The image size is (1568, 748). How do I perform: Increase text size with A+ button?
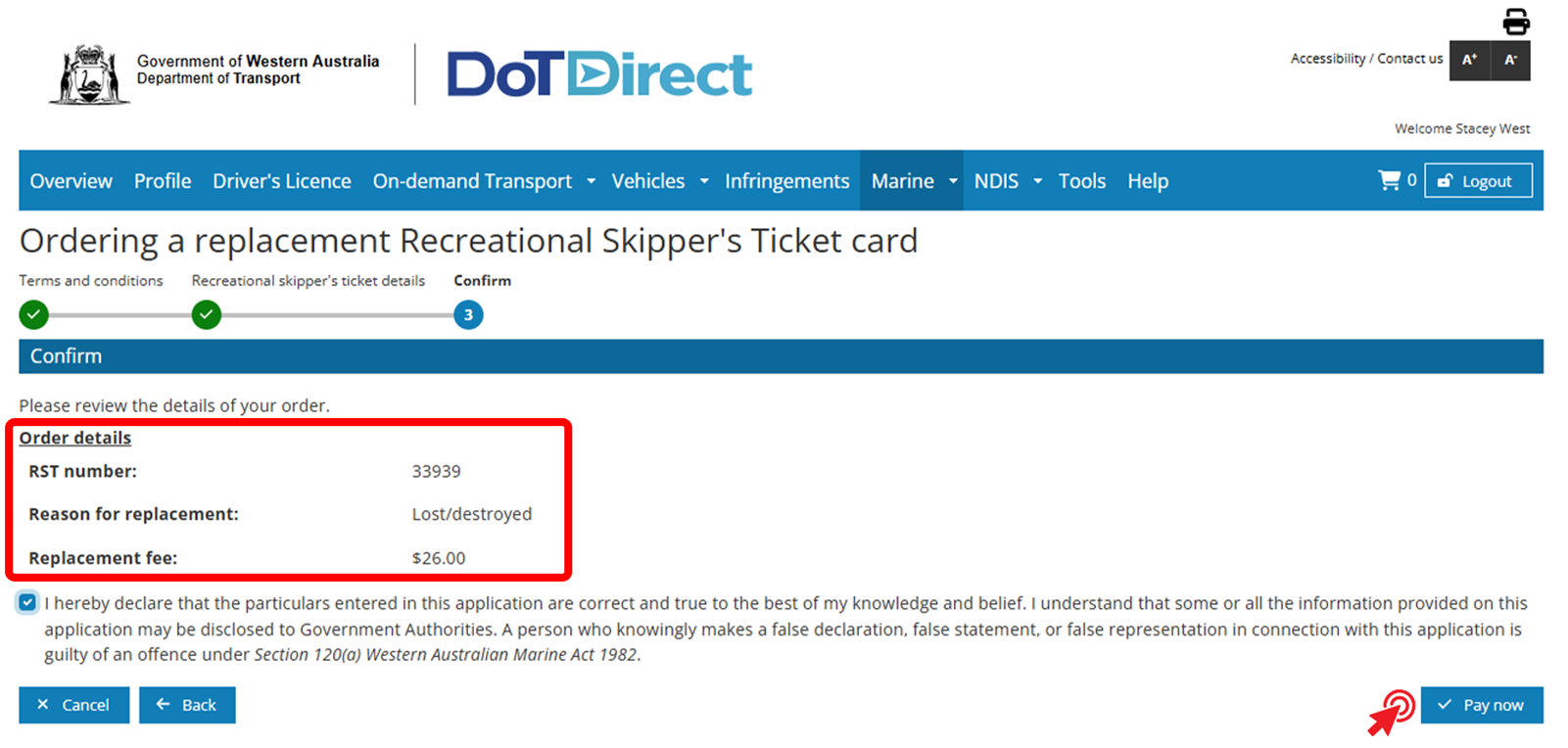tap(1469, 60)
